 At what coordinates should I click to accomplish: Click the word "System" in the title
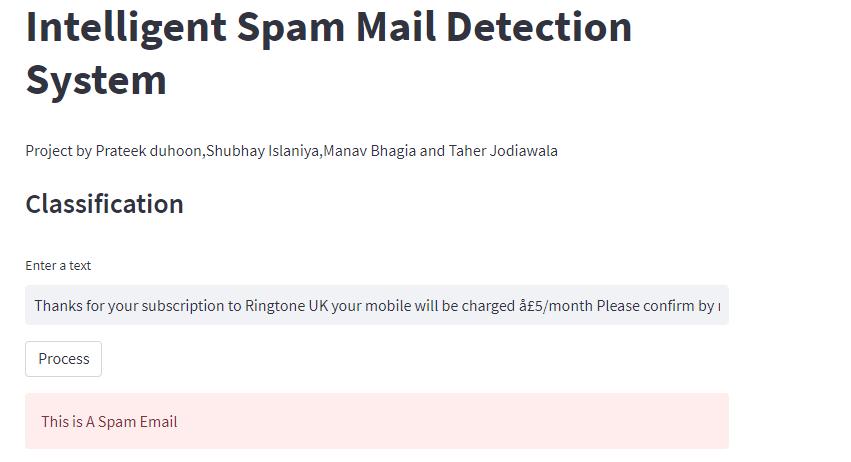(x=96, y=80)
